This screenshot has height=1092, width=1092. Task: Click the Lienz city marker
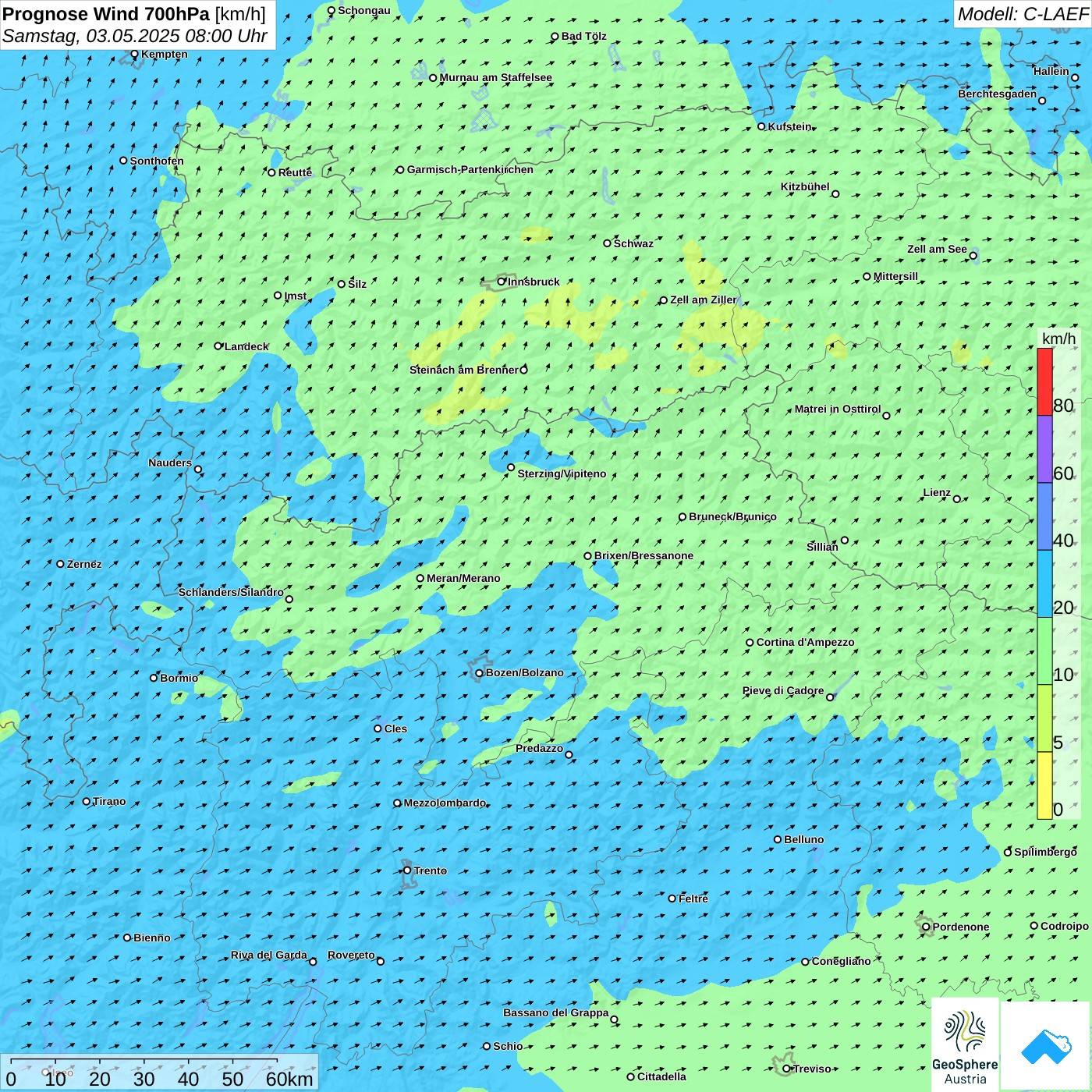957,499
